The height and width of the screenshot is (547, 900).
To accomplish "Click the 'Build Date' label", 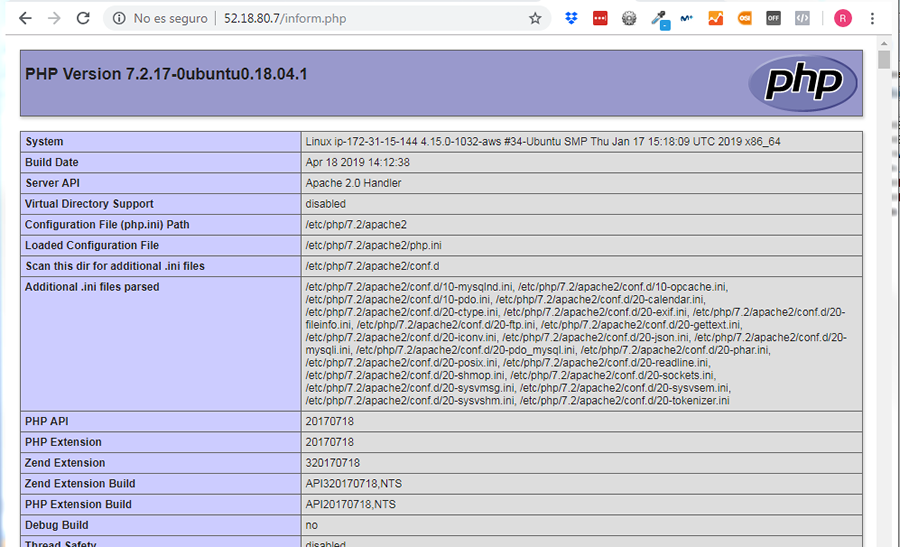I will tap(52, 162).
